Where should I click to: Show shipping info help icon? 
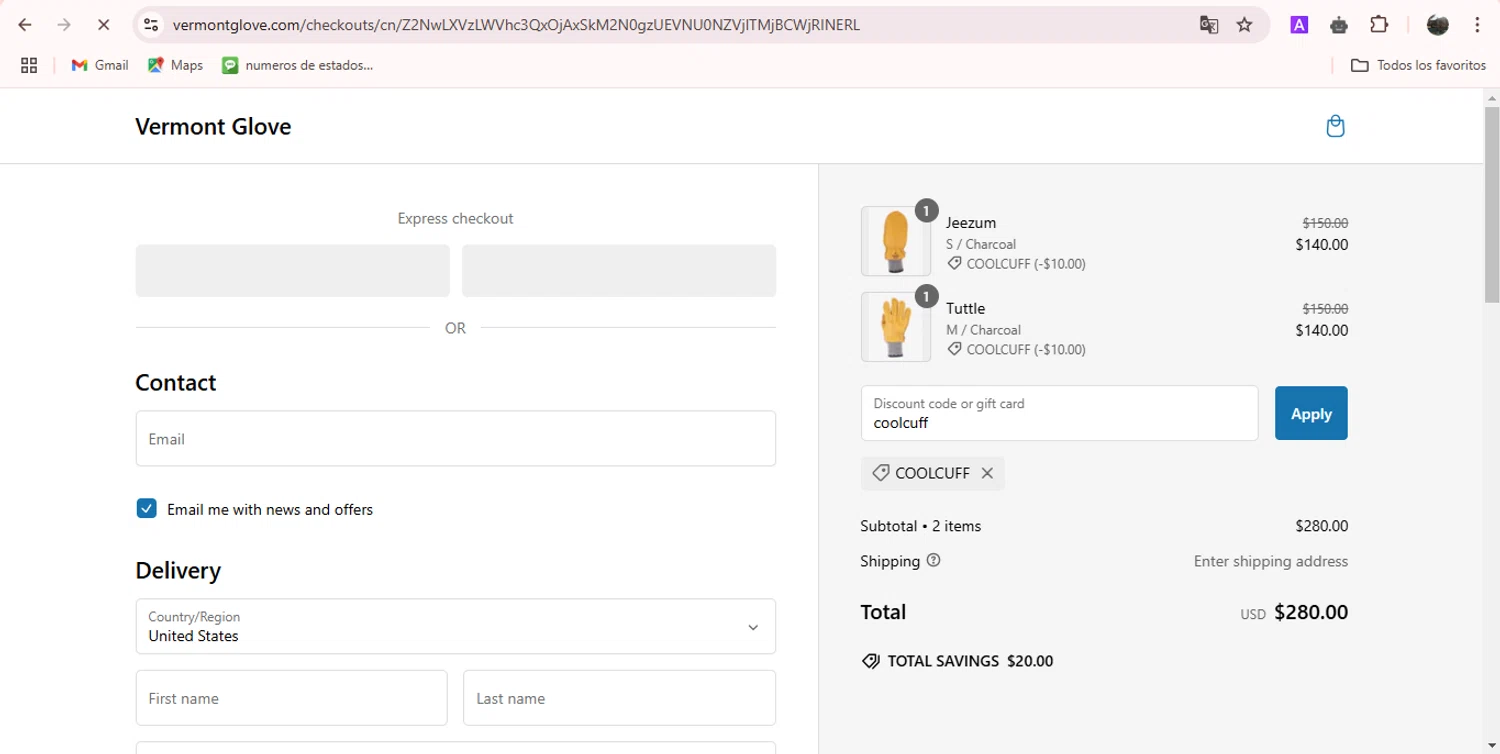[934, 560]
